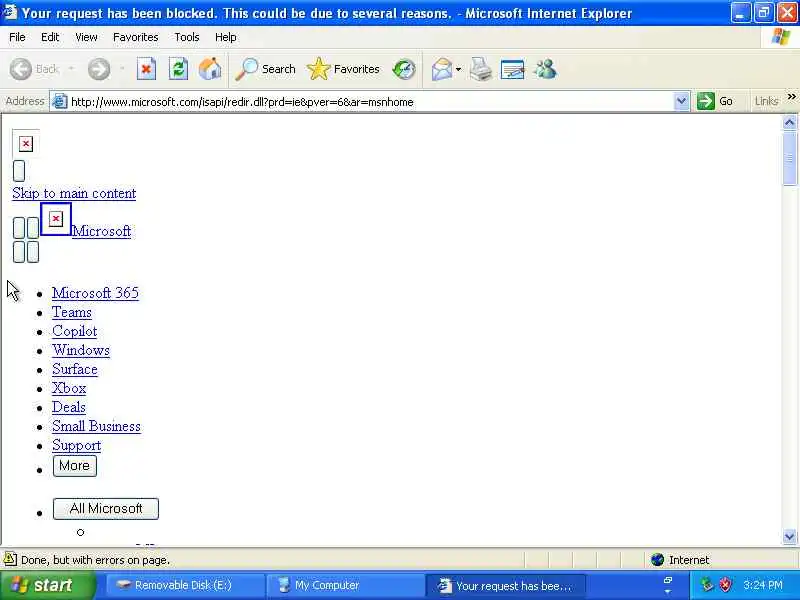Screen dimensions: 800x600
Task: Click the vertical scrollbar thumb
Action: pos(789,159)
